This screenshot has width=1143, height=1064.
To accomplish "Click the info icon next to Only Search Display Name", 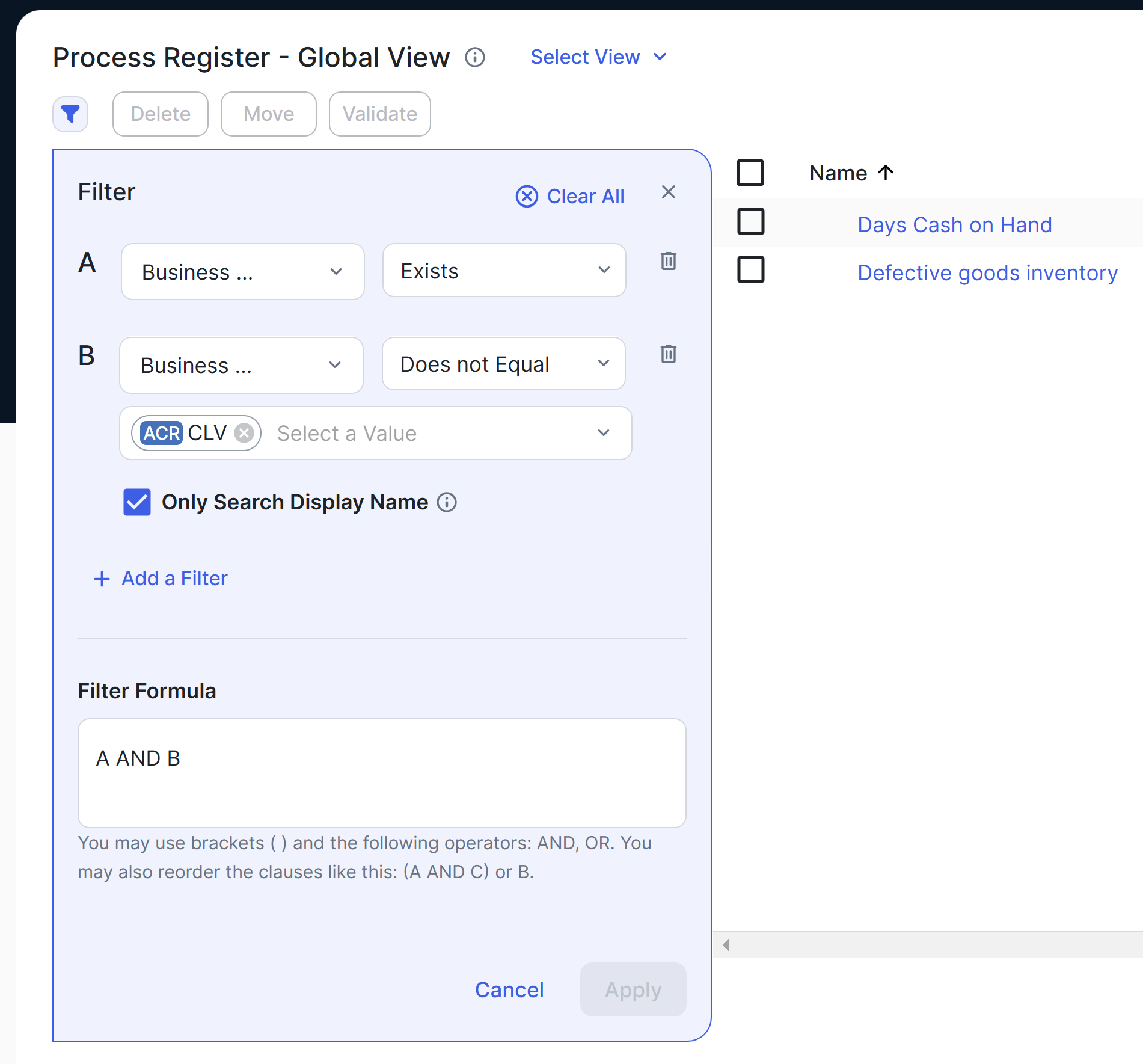I will coord(446,502).
